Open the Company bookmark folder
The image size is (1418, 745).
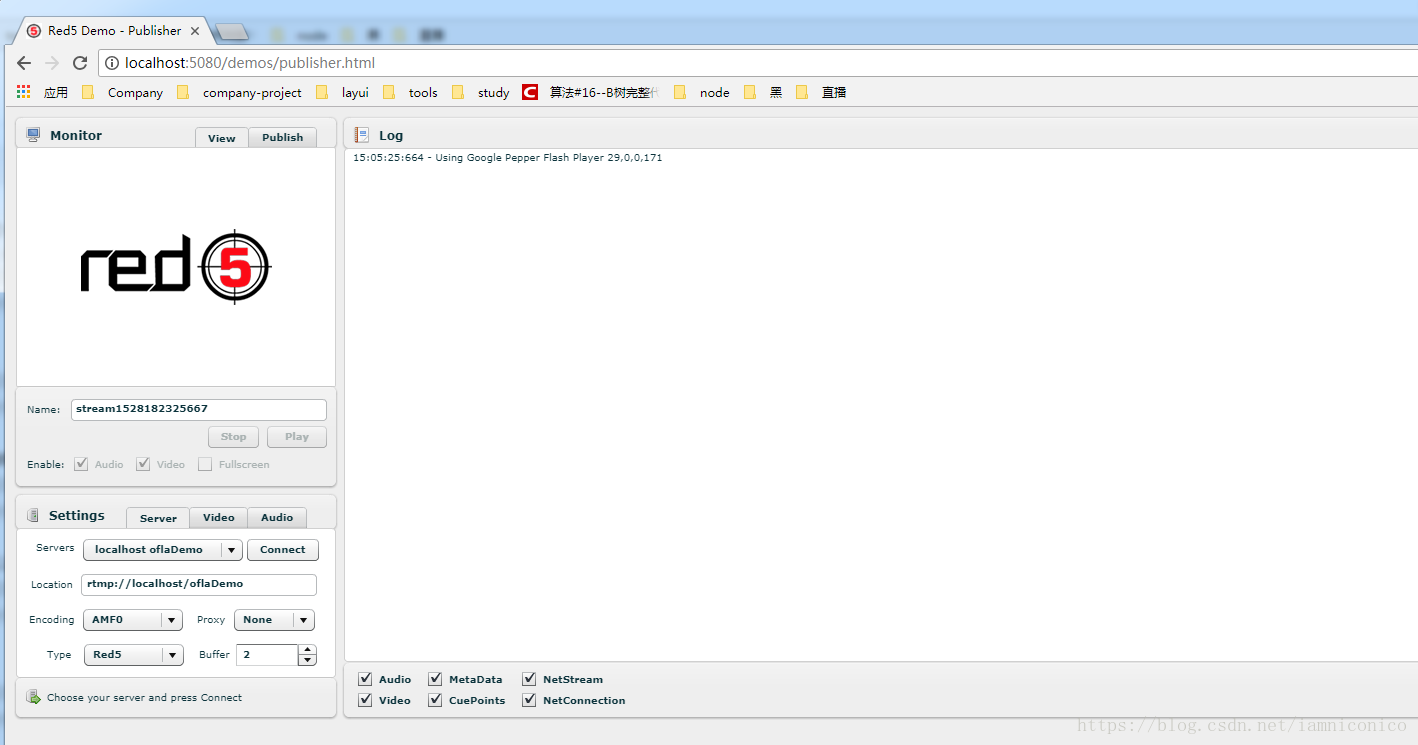coord(122,92)
